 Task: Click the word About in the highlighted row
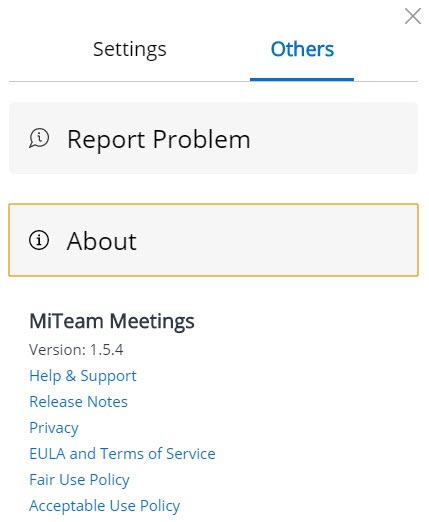click(x=102, y=241)
